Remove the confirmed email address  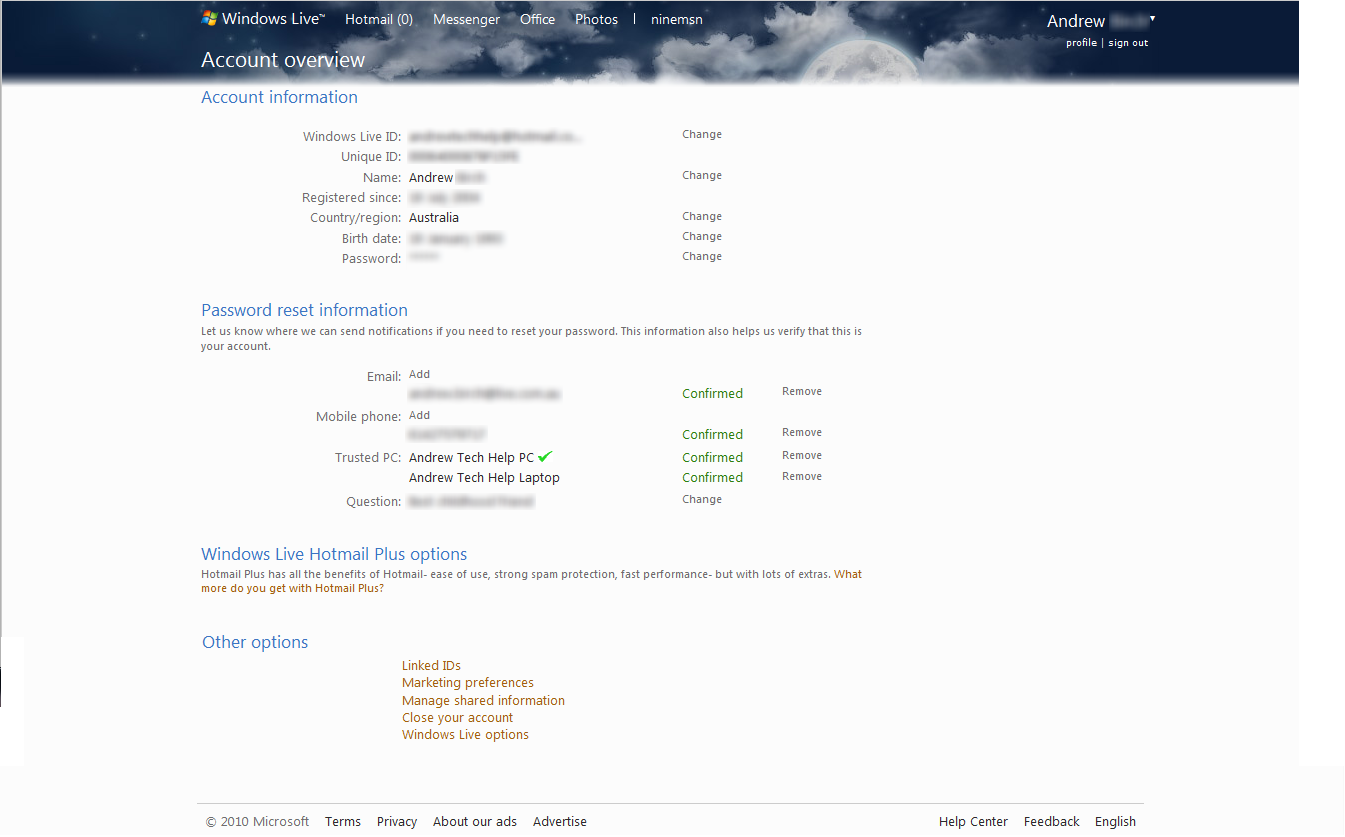pyautogui.click(x=802, y=391)
